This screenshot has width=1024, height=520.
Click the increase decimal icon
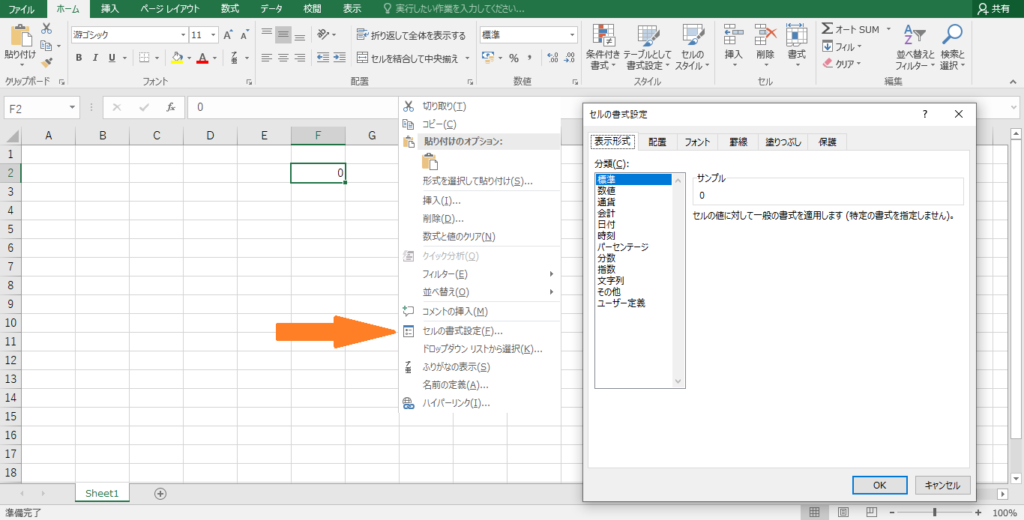click(x=552, y=58)
